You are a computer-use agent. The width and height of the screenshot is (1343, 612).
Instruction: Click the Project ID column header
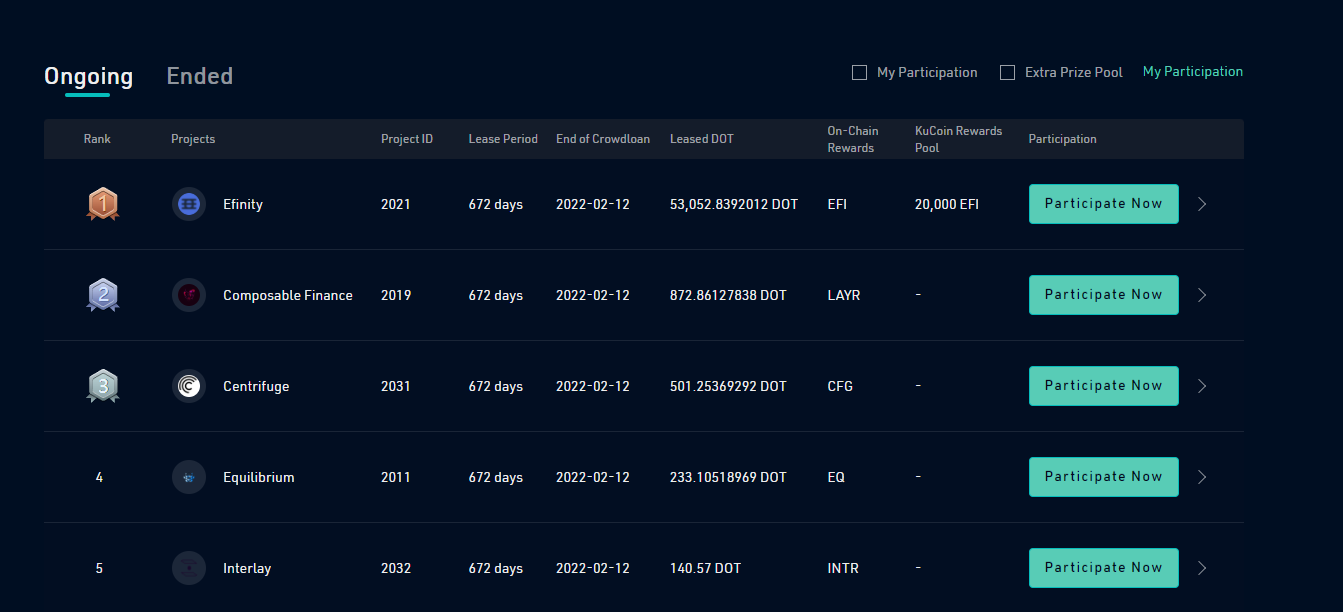tap(407, 139)
